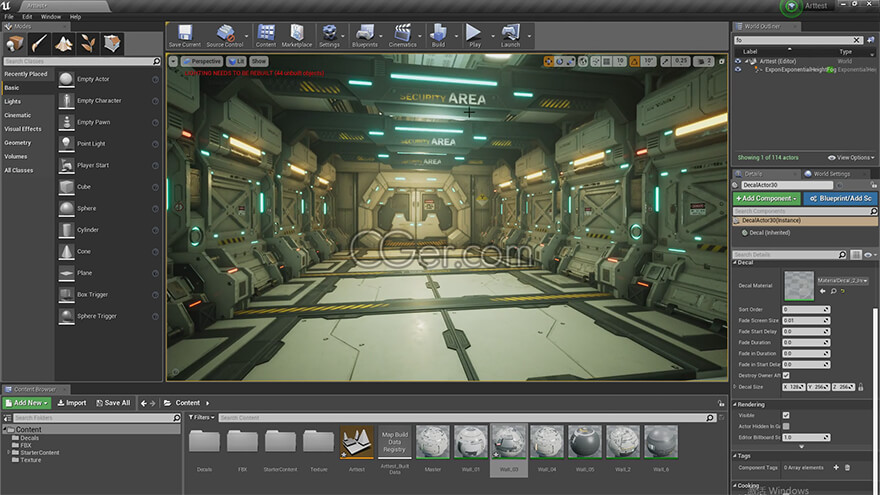This screenshot has width=880, height=495.
Task: Select the Geometry Editing mode icon
Action: pyautogui.click(x=112, y=43)
